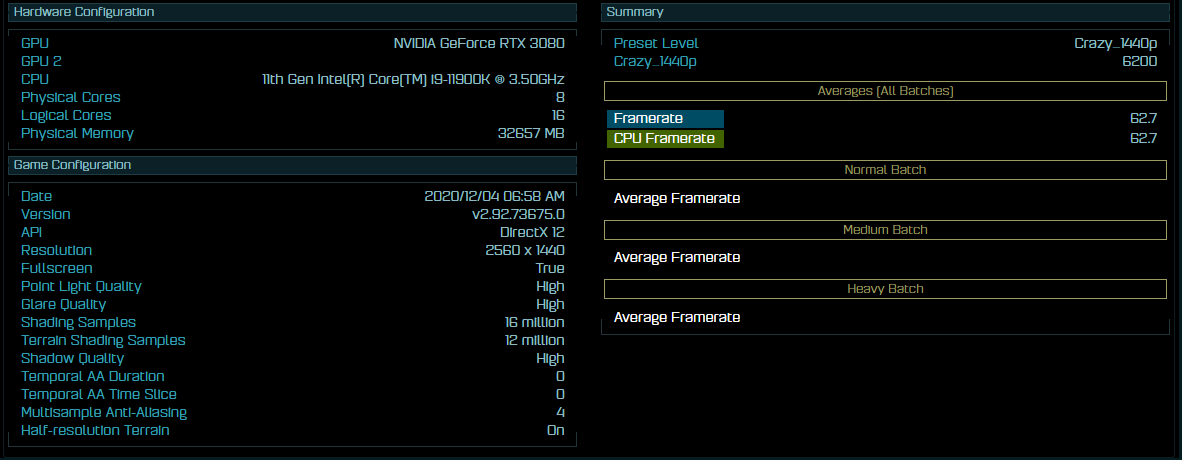This screenshot has width=1182, height=460.
Task: Click the Glare Quality label
Action: [x=63, y=305]
